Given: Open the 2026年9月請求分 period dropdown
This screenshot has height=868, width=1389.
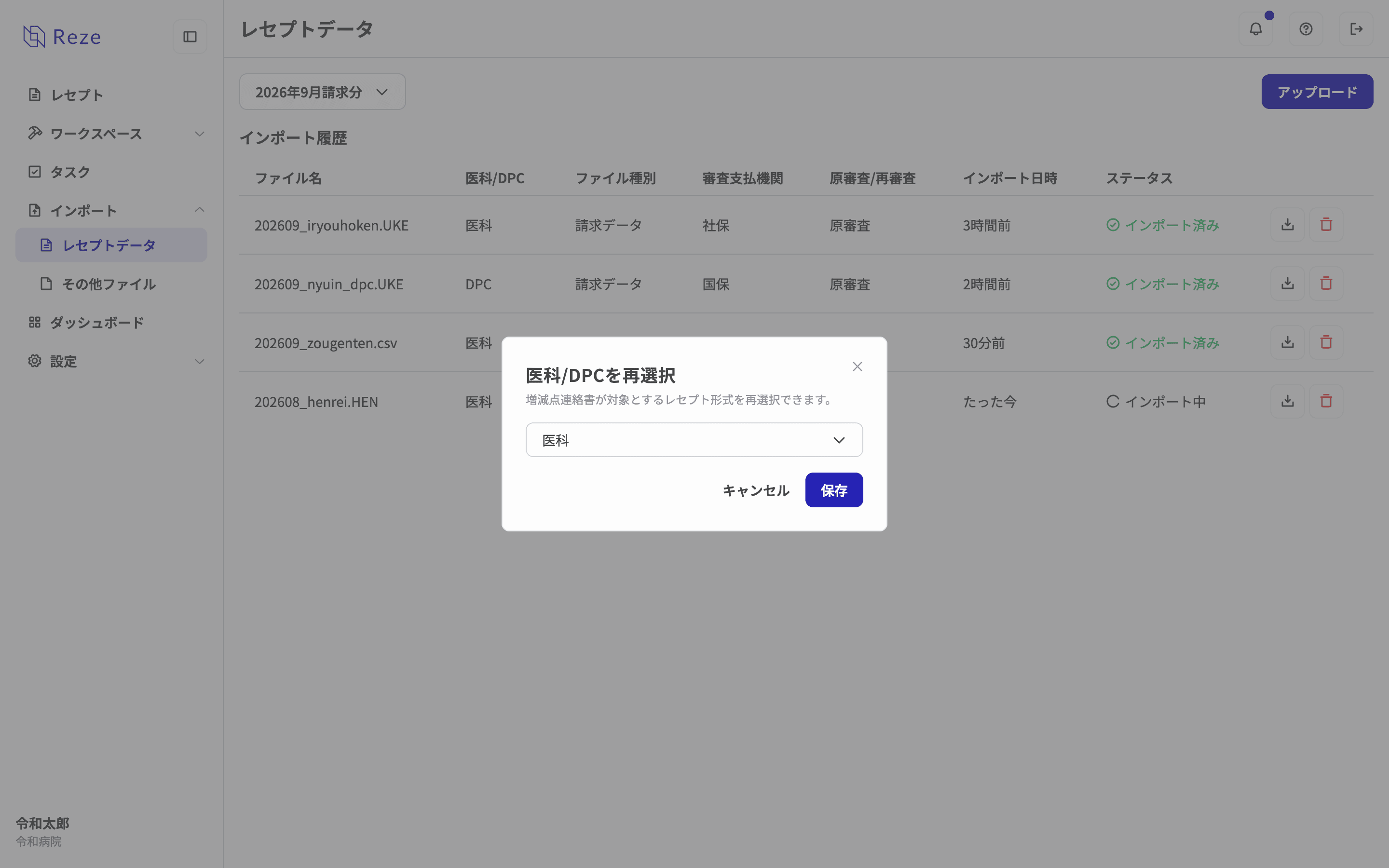Looking at the screenshot, I should point(323,92).
